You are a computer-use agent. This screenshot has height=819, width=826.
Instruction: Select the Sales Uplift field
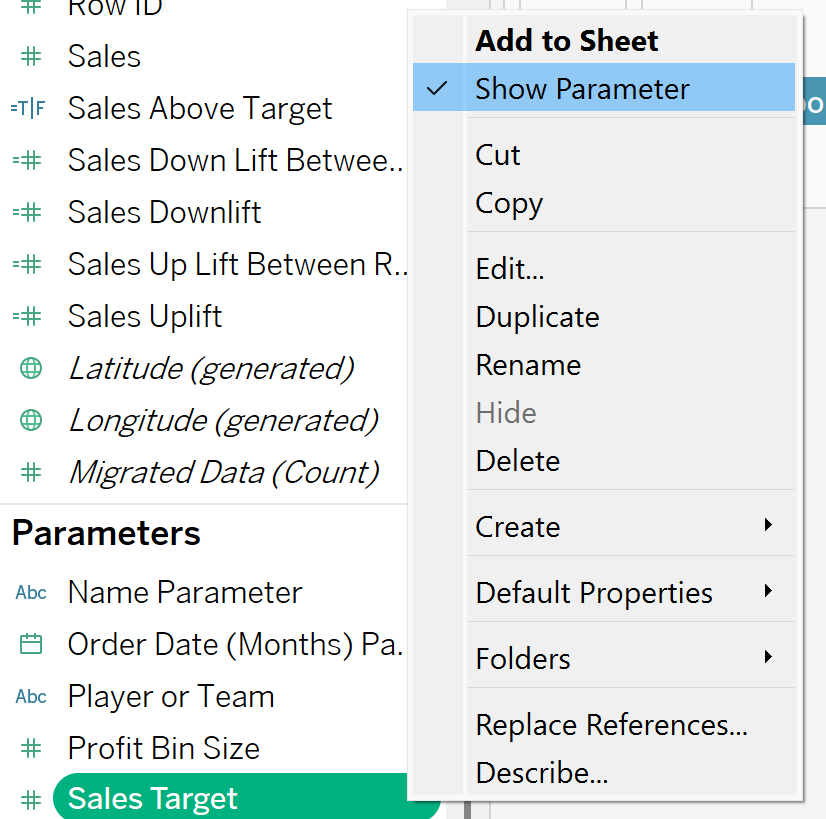tap(145, 317)
